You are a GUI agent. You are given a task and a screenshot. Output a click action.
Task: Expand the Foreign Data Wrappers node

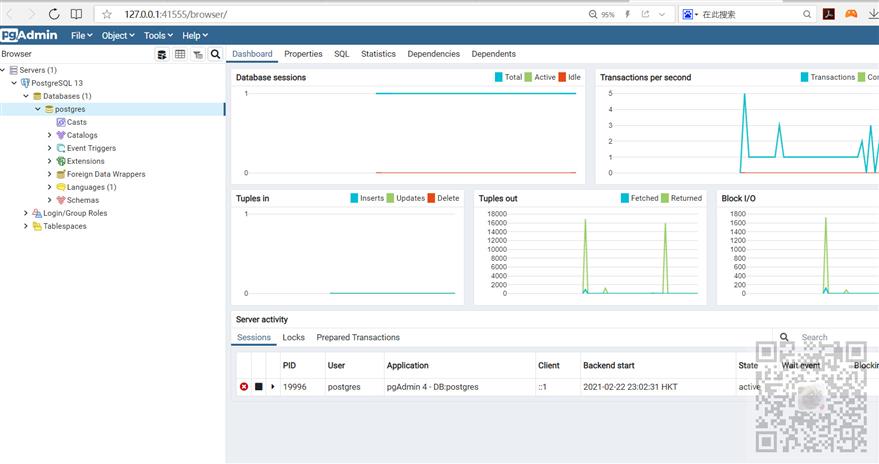click(x=49, y=174)
